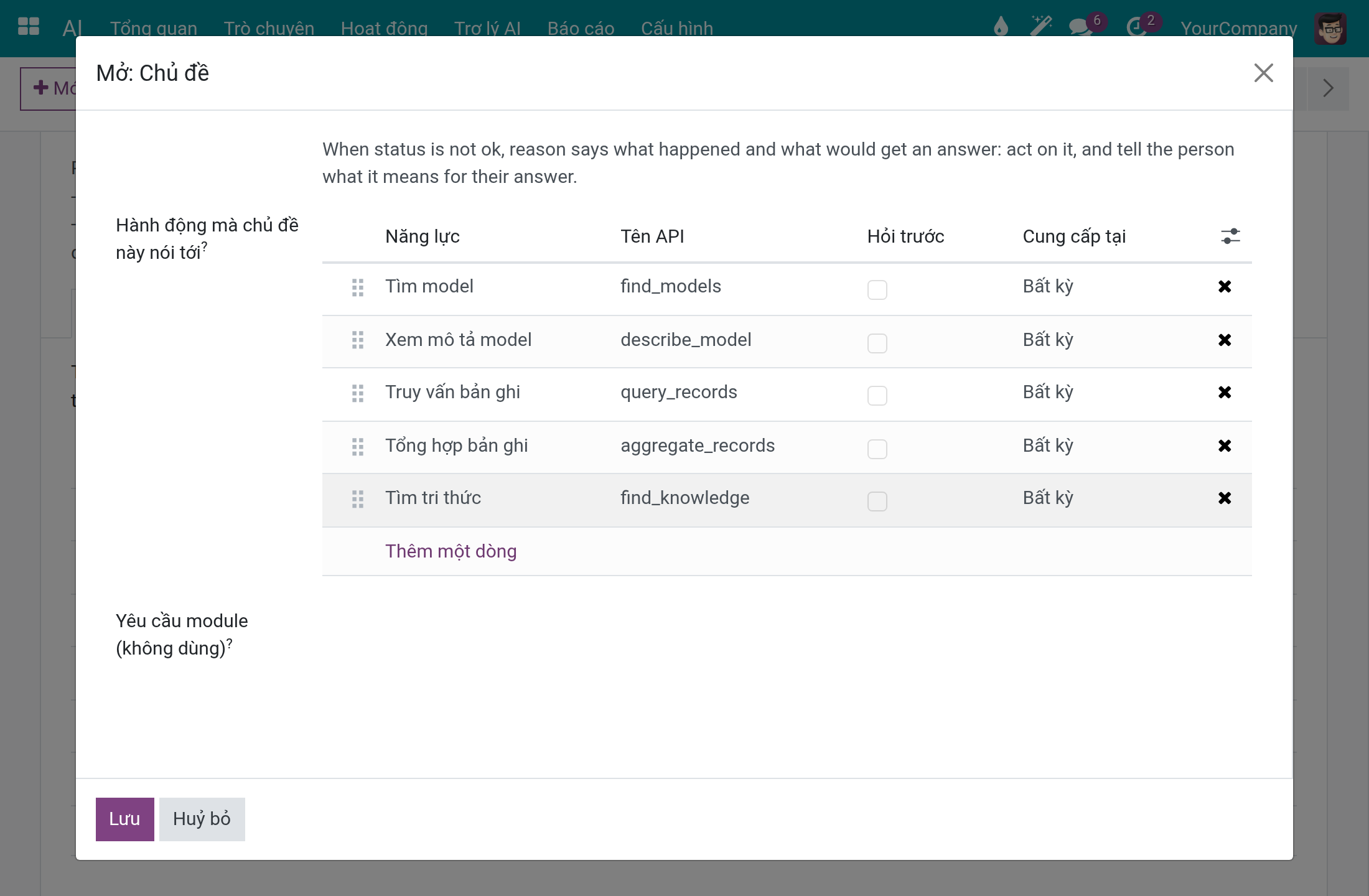Open the Tổng quan menu
This screenshot has width=1369, height=896.
[x=154, y=28]
